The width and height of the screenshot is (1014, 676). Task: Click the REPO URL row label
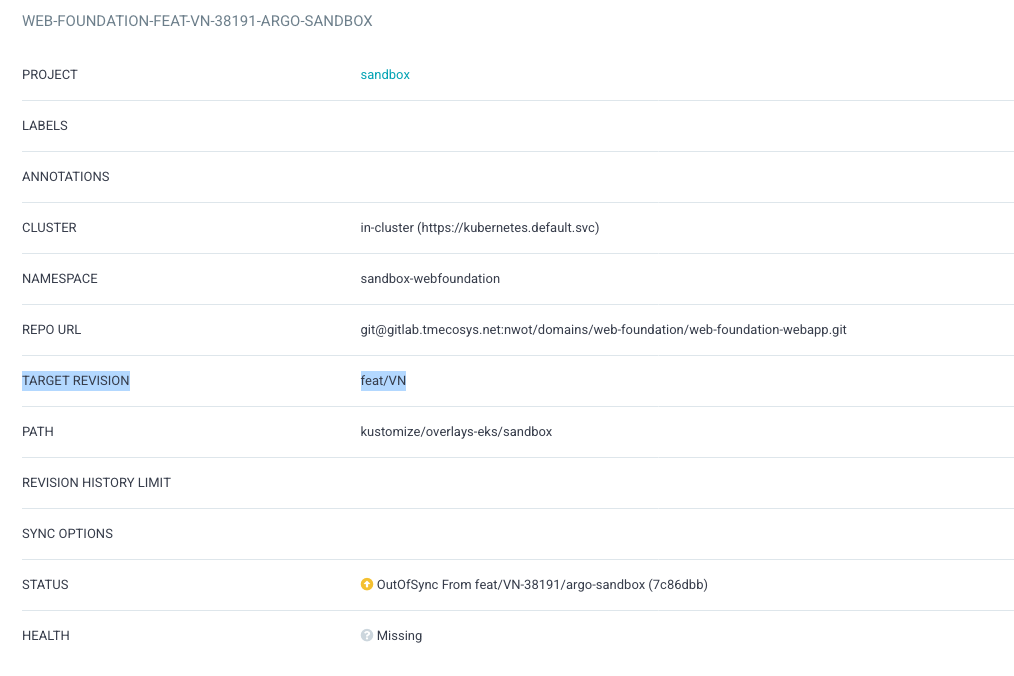[53, 329]
